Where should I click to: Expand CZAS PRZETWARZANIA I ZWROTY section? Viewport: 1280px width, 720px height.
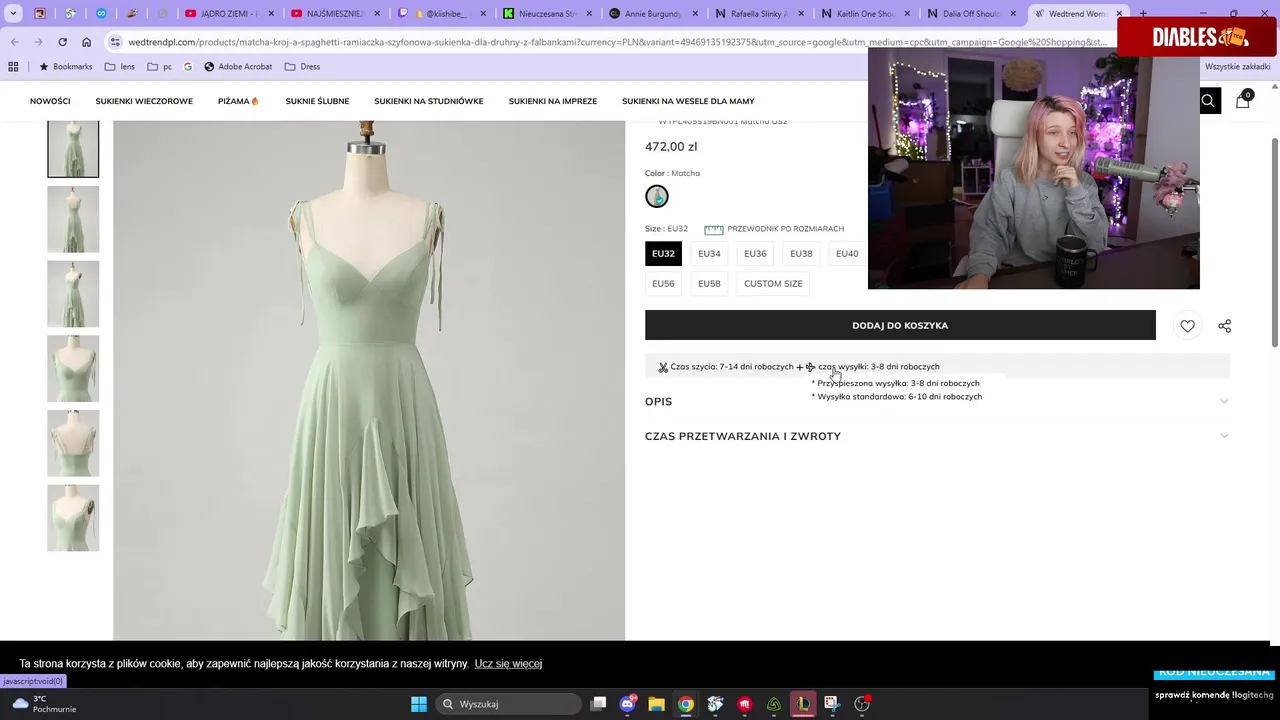coord(937,437)
